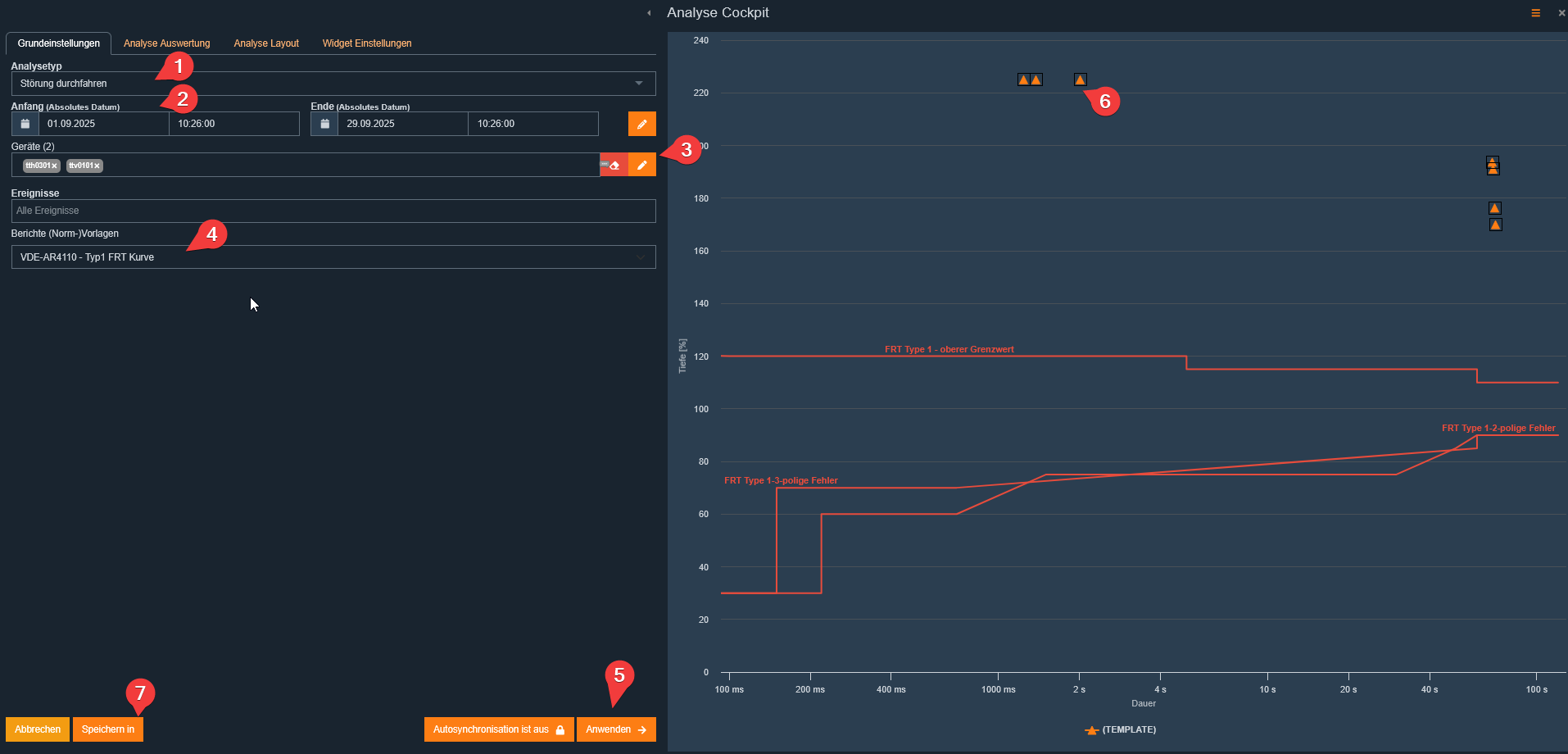This screenshot has height=754, width=1568.
Task: Toggle the Autosynchronisation ist aus button
Action: point(498,729)
